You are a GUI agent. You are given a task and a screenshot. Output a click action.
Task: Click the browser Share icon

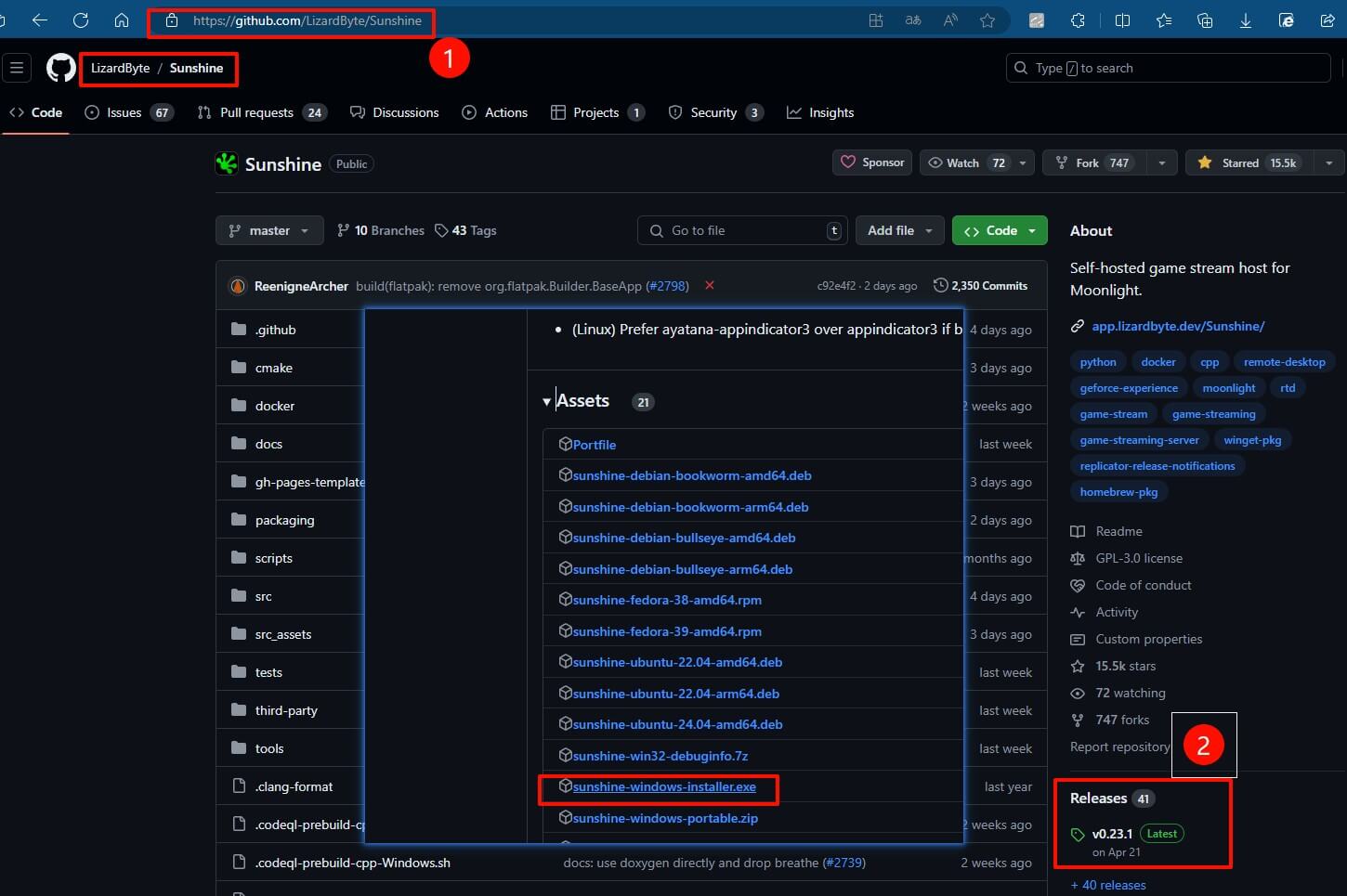1327,20
